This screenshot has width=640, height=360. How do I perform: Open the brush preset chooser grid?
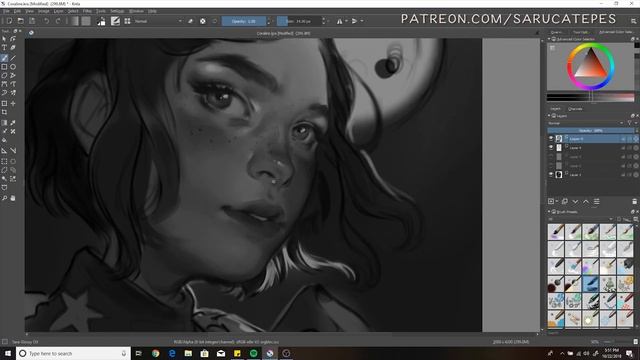point(127,21)
